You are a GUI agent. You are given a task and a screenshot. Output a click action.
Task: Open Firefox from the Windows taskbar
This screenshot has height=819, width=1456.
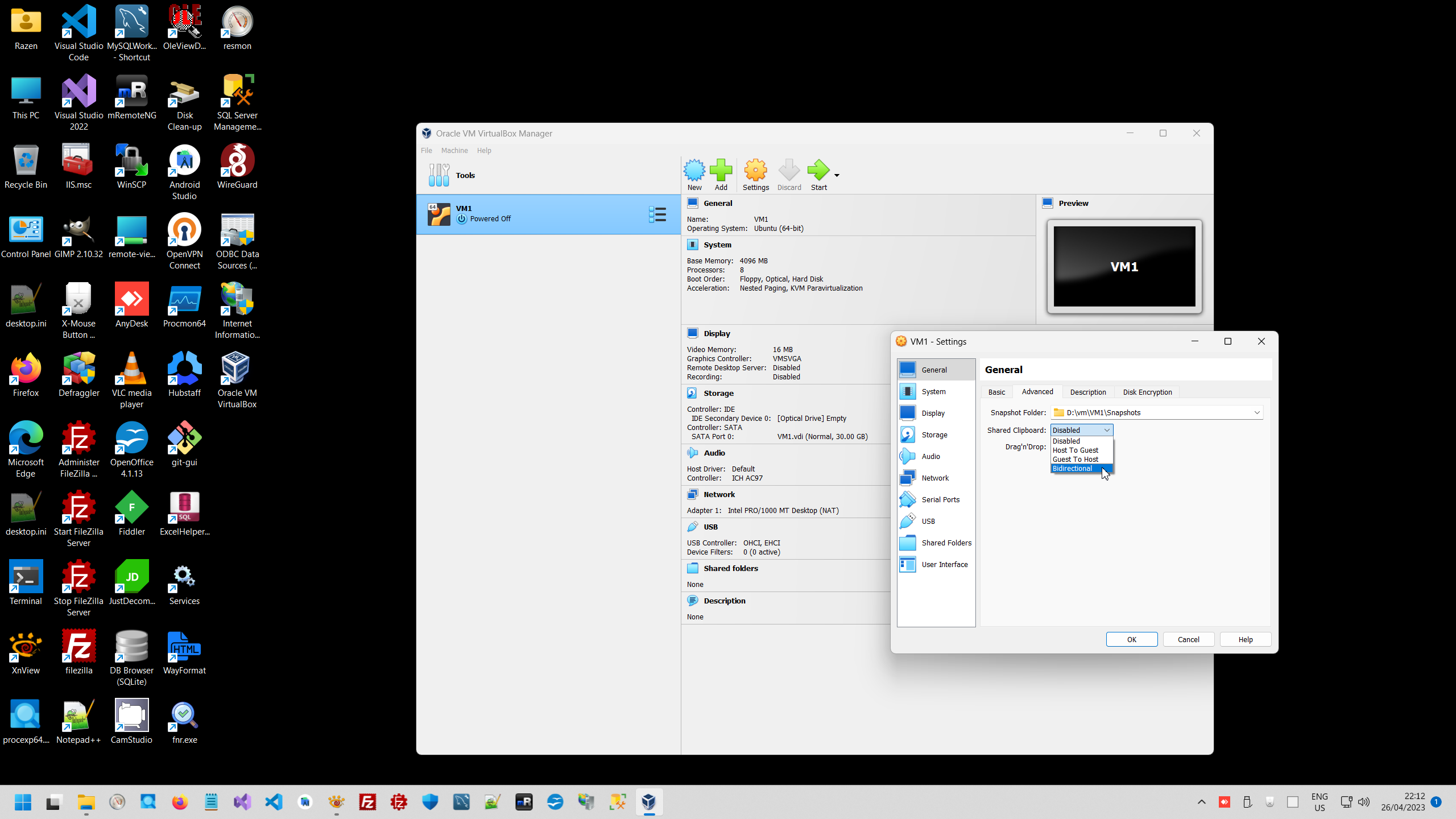coord(180,803)
